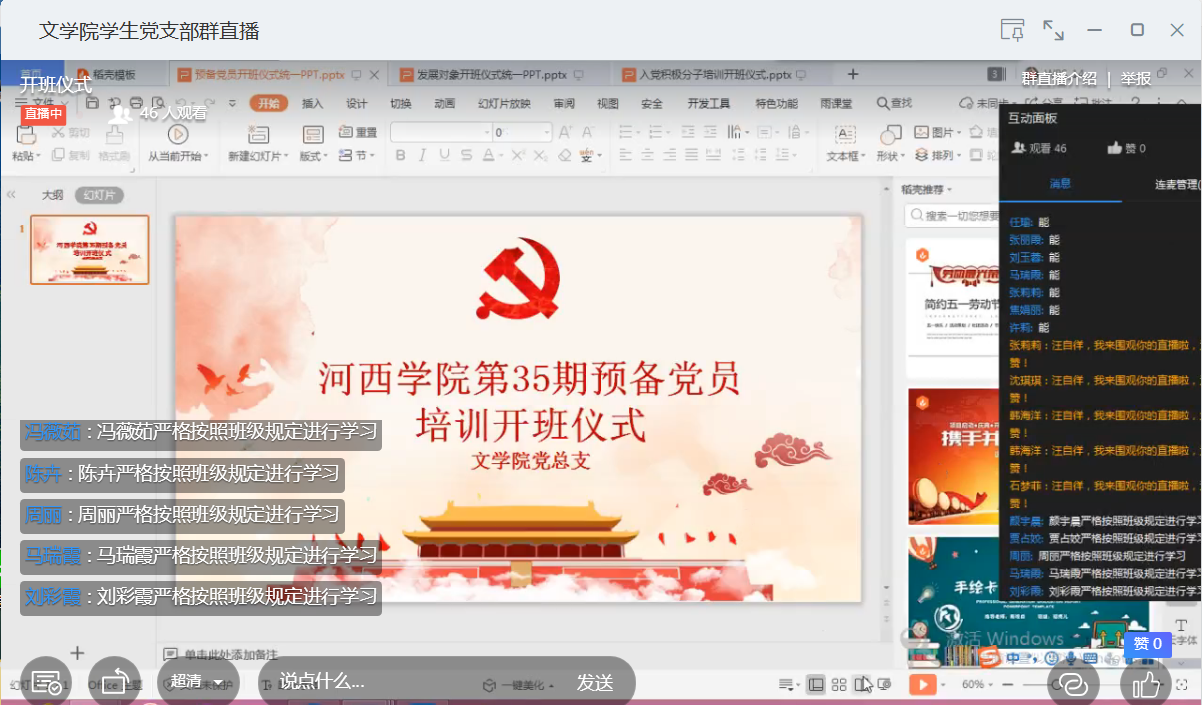
Task: Click the Reset (重置) slide button
Action: (x=358, y=132)
